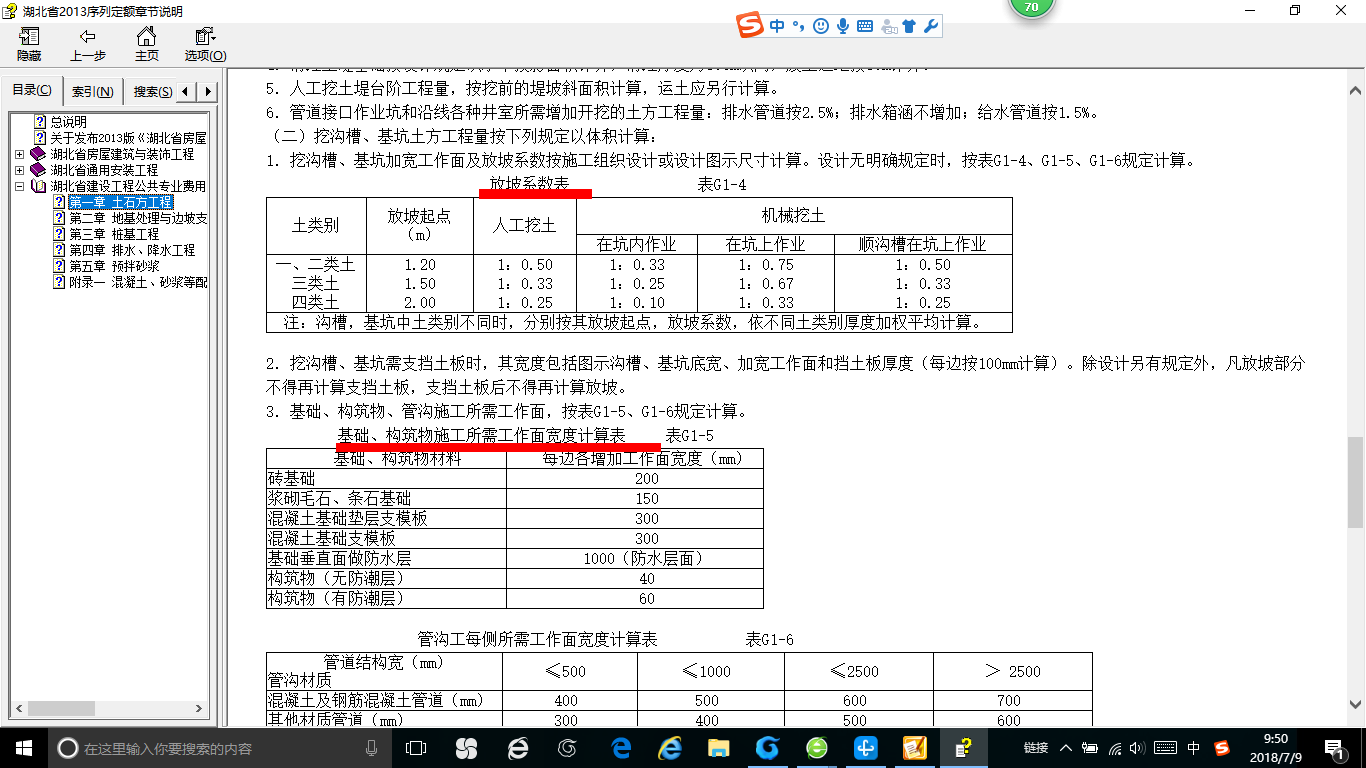The height and width of the screenshot is (768, 1366).
Task: Switch to the 搜索(S) search tab
Action: pos(152,92)
